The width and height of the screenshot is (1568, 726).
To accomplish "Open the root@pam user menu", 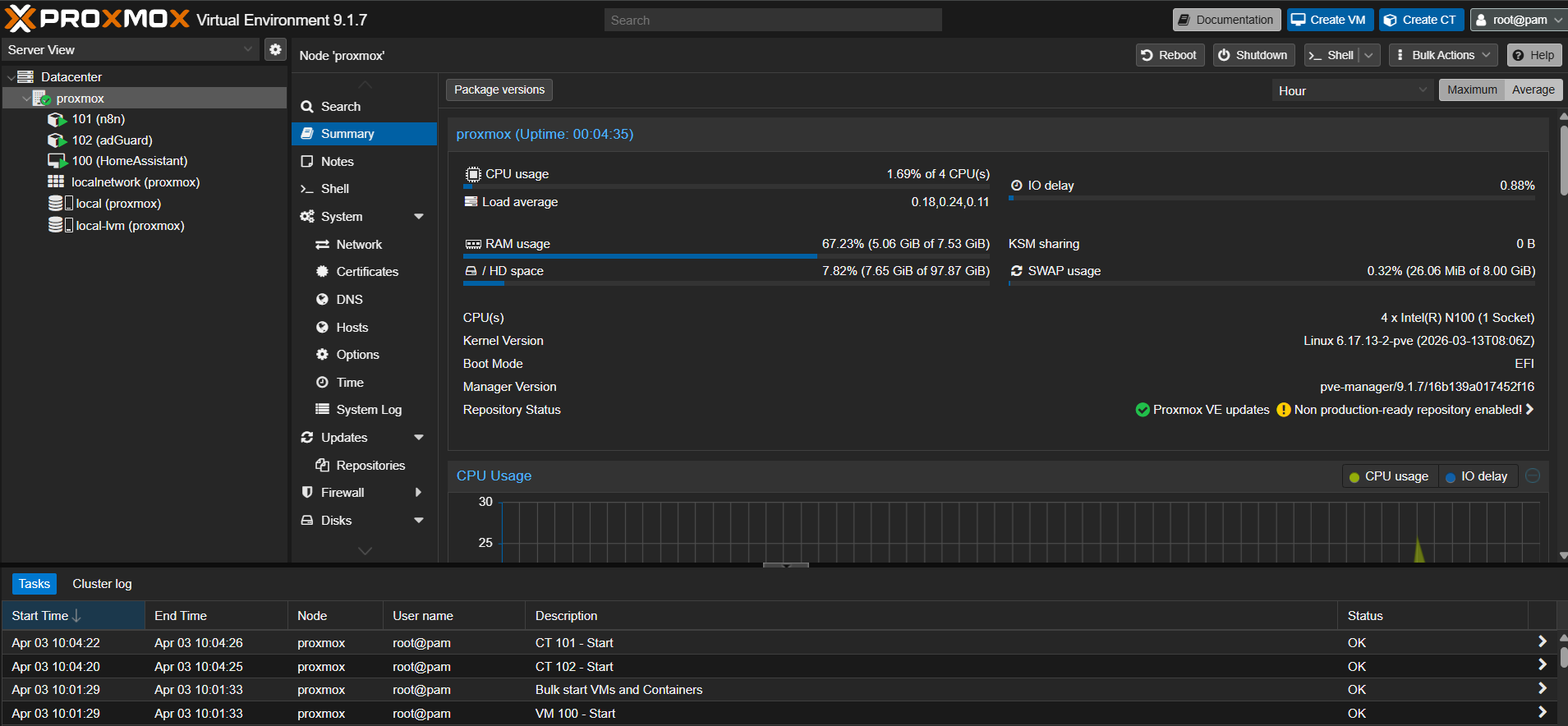I will [1518, 20].
